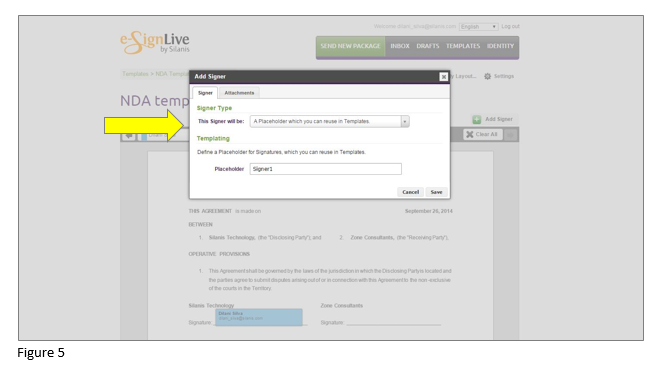Click the Send New Package button
Viewport: 670px width, 367px height.
(350, 46)
